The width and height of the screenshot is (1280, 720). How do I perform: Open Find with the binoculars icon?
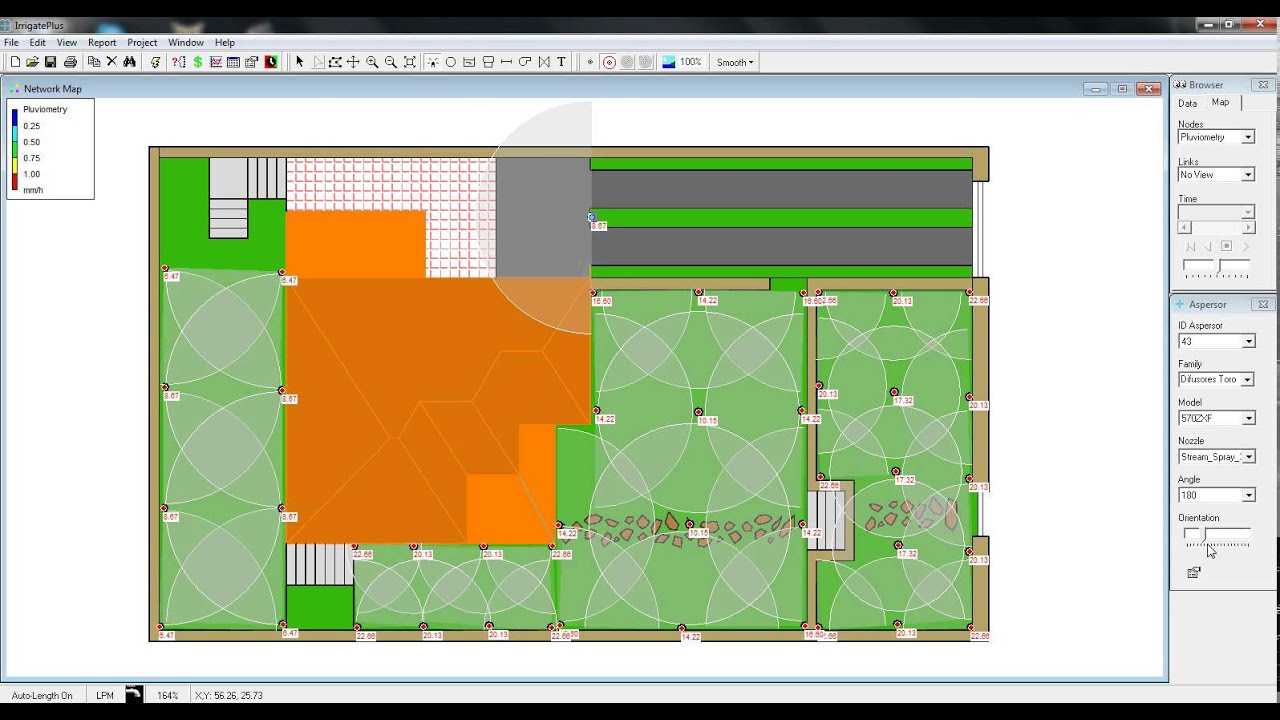(x=130, y=62)
